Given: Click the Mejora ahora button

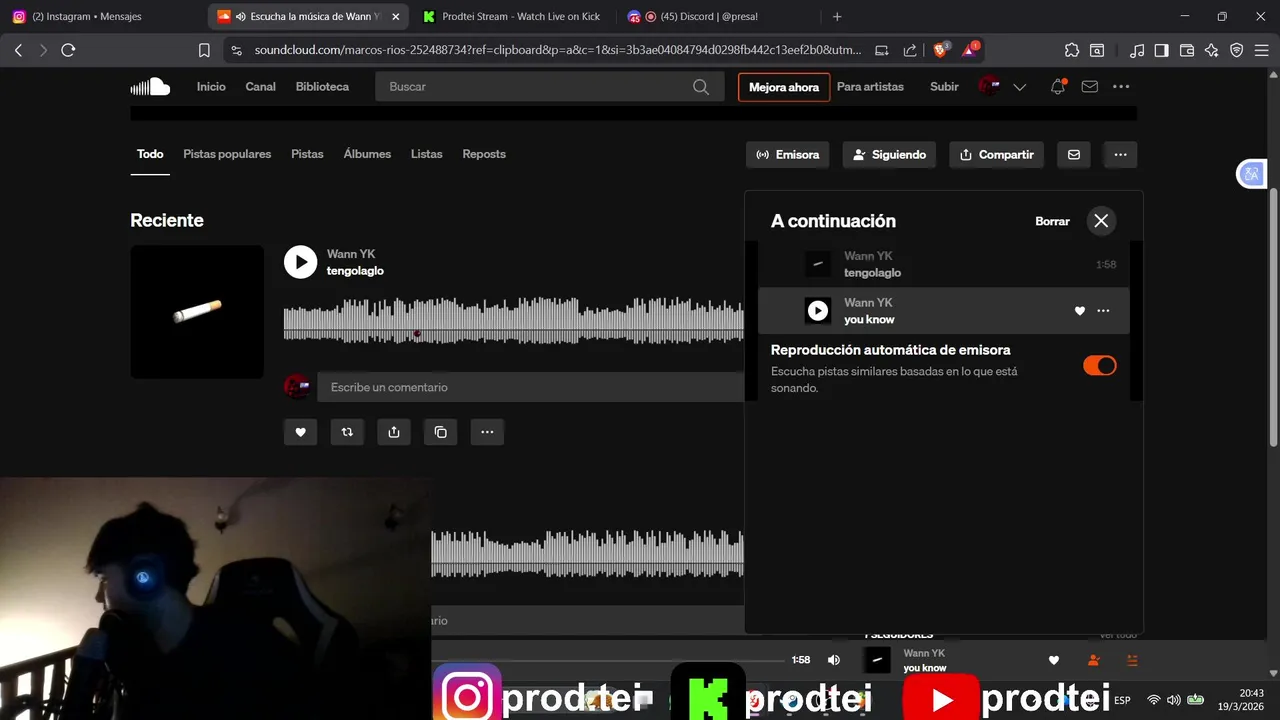Looking at the screenshot, I should tap(784, 87).
